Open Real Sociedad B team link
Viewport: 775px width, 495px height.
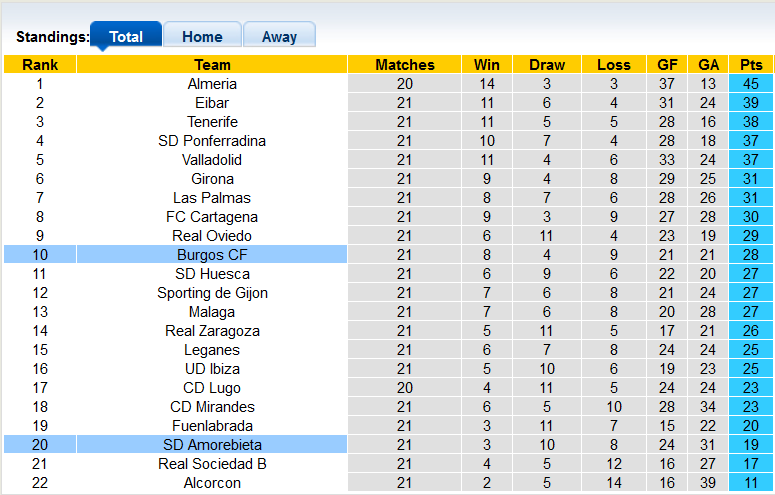tap(212, 464)
